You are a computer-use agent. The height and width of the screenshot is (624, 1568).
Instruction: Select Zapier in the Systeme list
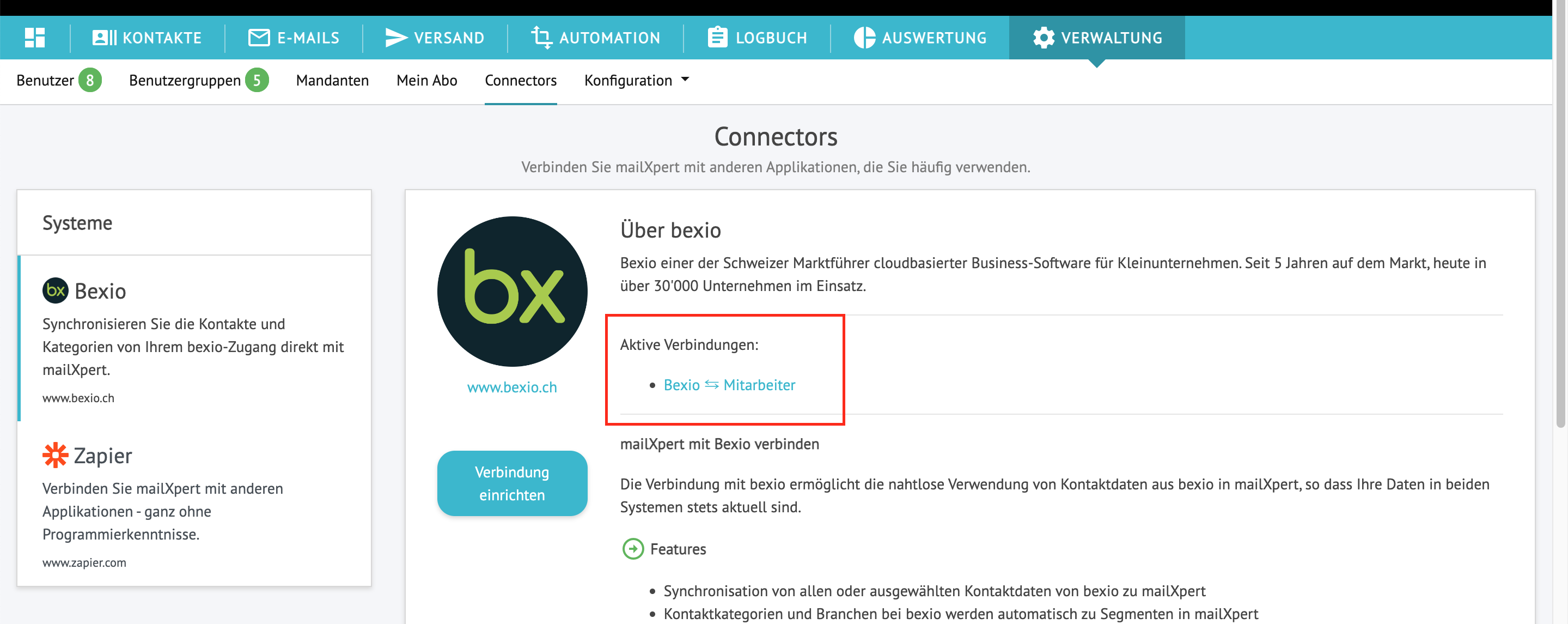pos(194,504)
